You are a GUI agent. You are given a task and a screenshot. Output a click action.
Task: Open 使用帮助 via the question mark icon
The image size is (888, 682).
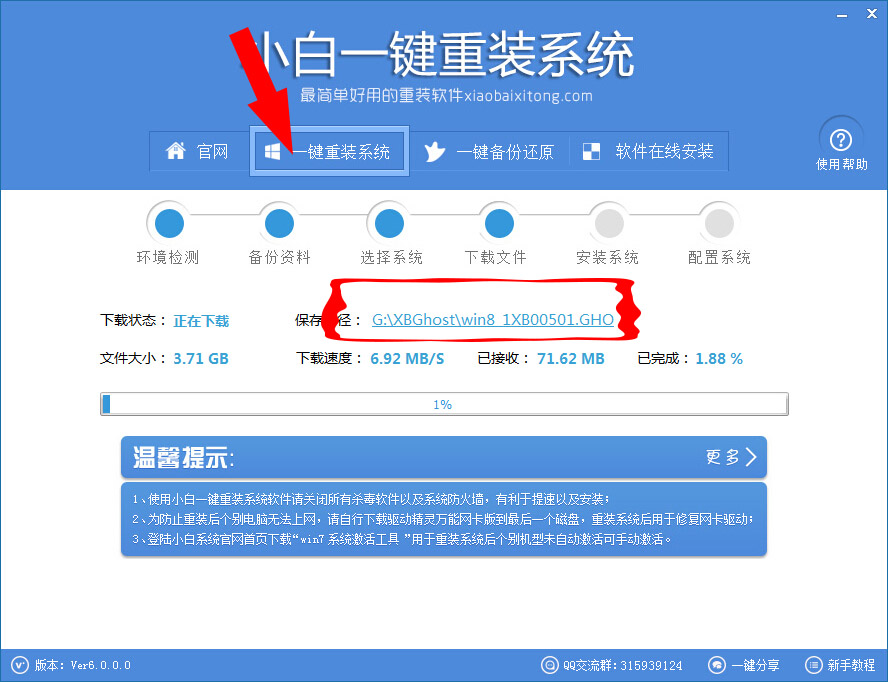tap(841, 140)
